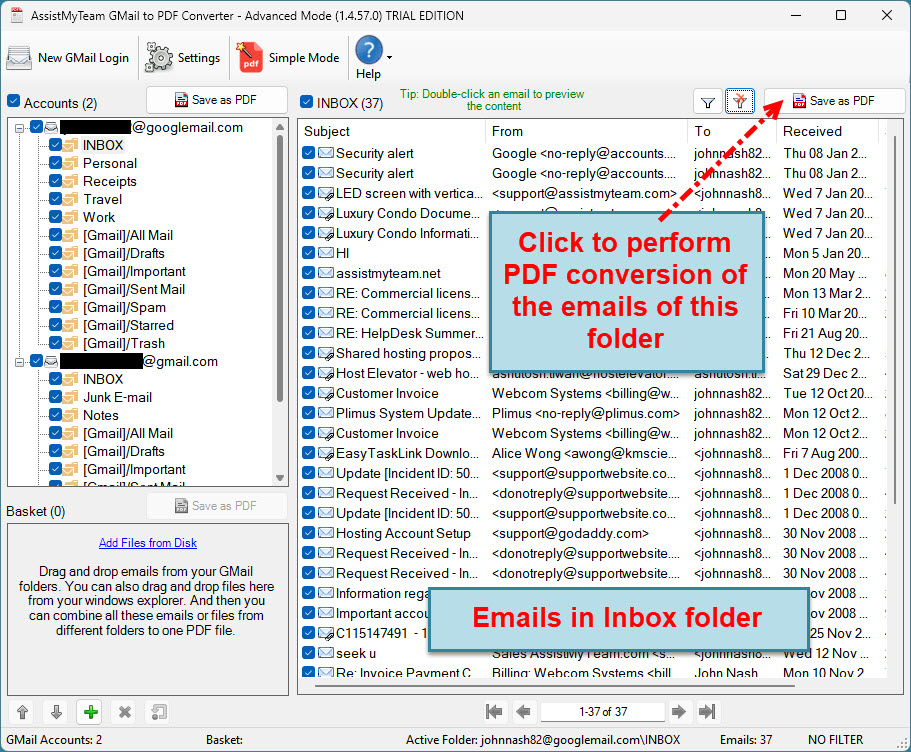Viewport: 911px width, 752px height.
Task: Collapse the gmail.com account tree
Action: (x=20, y=361)
